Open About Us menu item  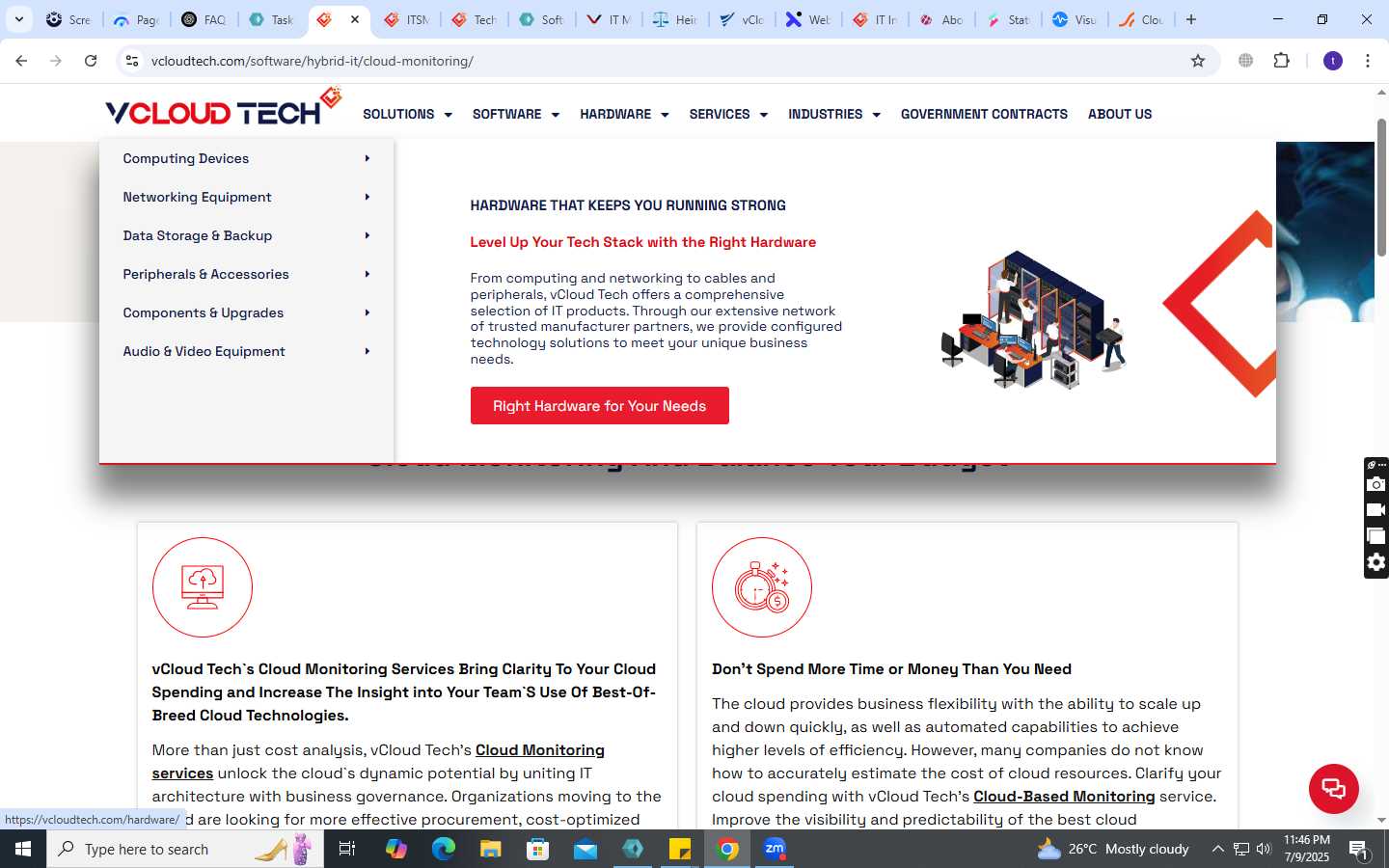[1120, 114]
